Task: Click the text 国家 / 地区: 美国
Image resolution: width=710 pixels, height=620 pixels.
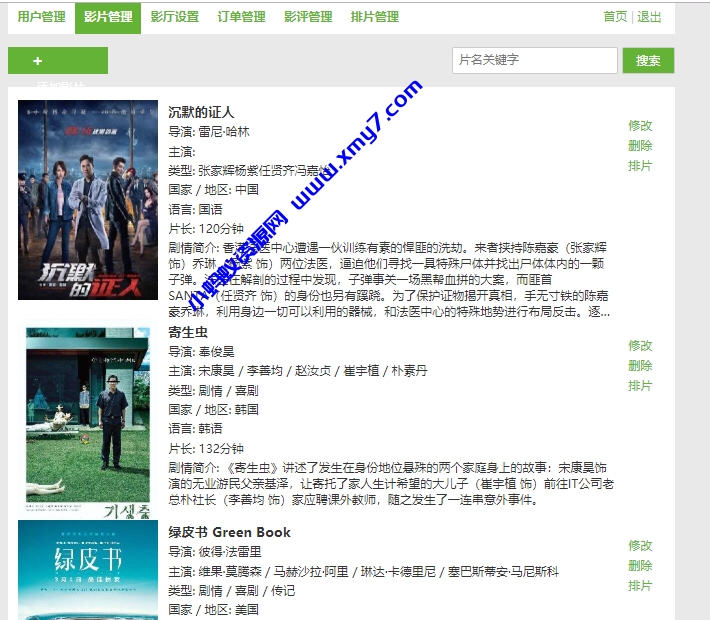Action: pos(213,609)
